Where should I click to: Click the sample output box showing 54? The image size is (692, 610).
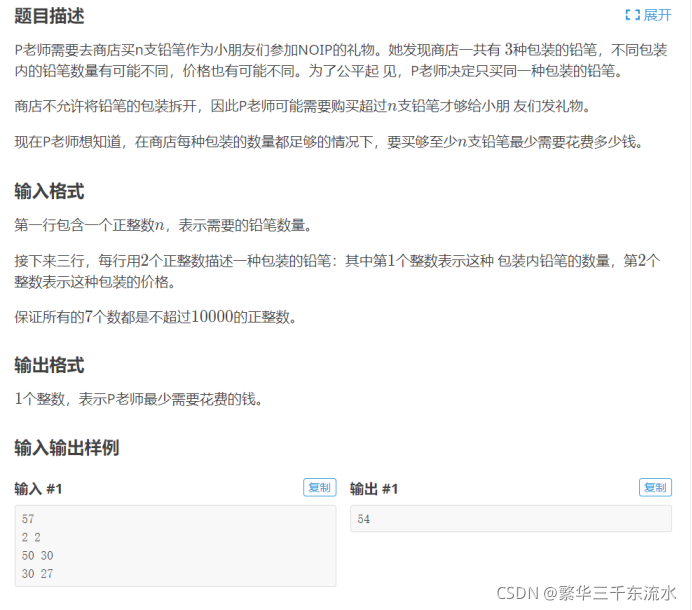511,519
